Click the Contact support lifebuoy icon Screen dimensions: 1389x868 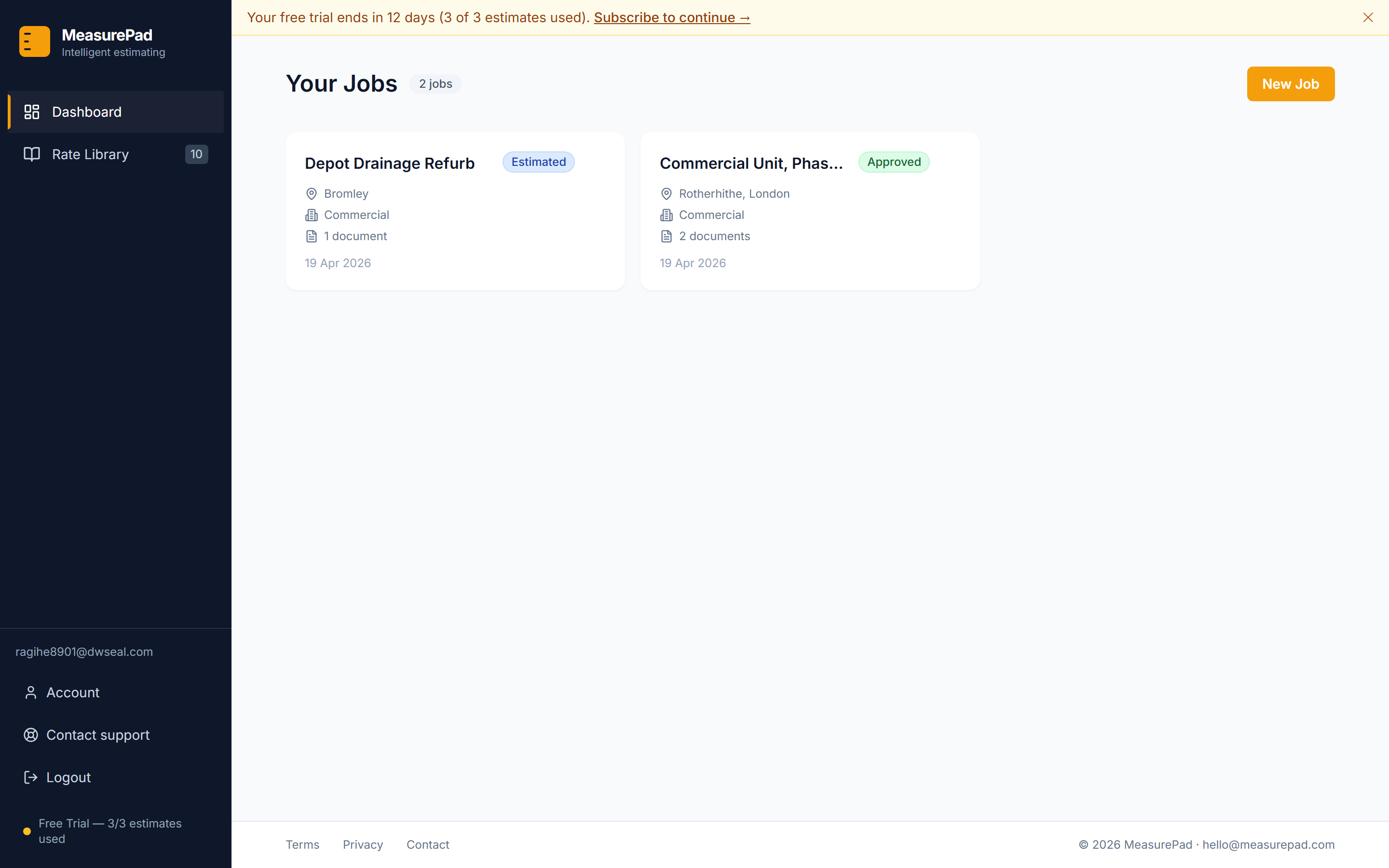pyautogui.click(x=31, y=735)
